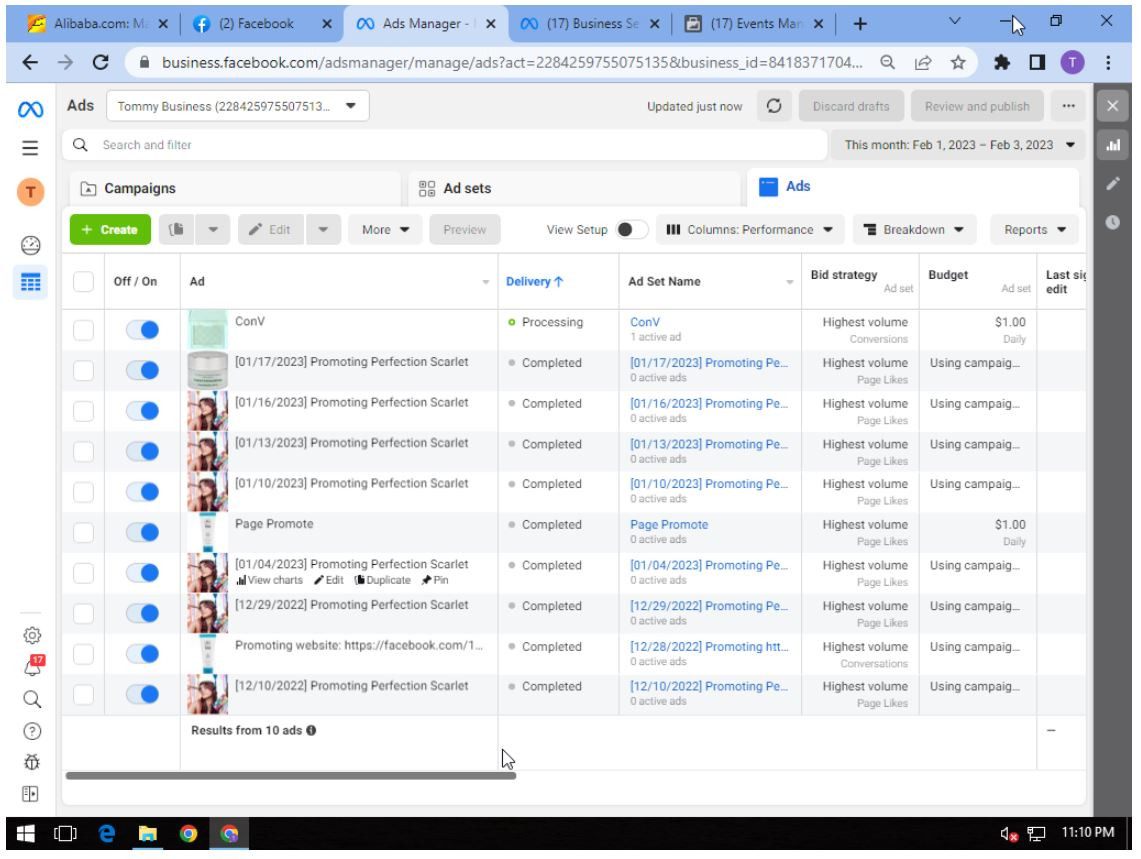Check the select-all checkbox in table header

[84, 282]
